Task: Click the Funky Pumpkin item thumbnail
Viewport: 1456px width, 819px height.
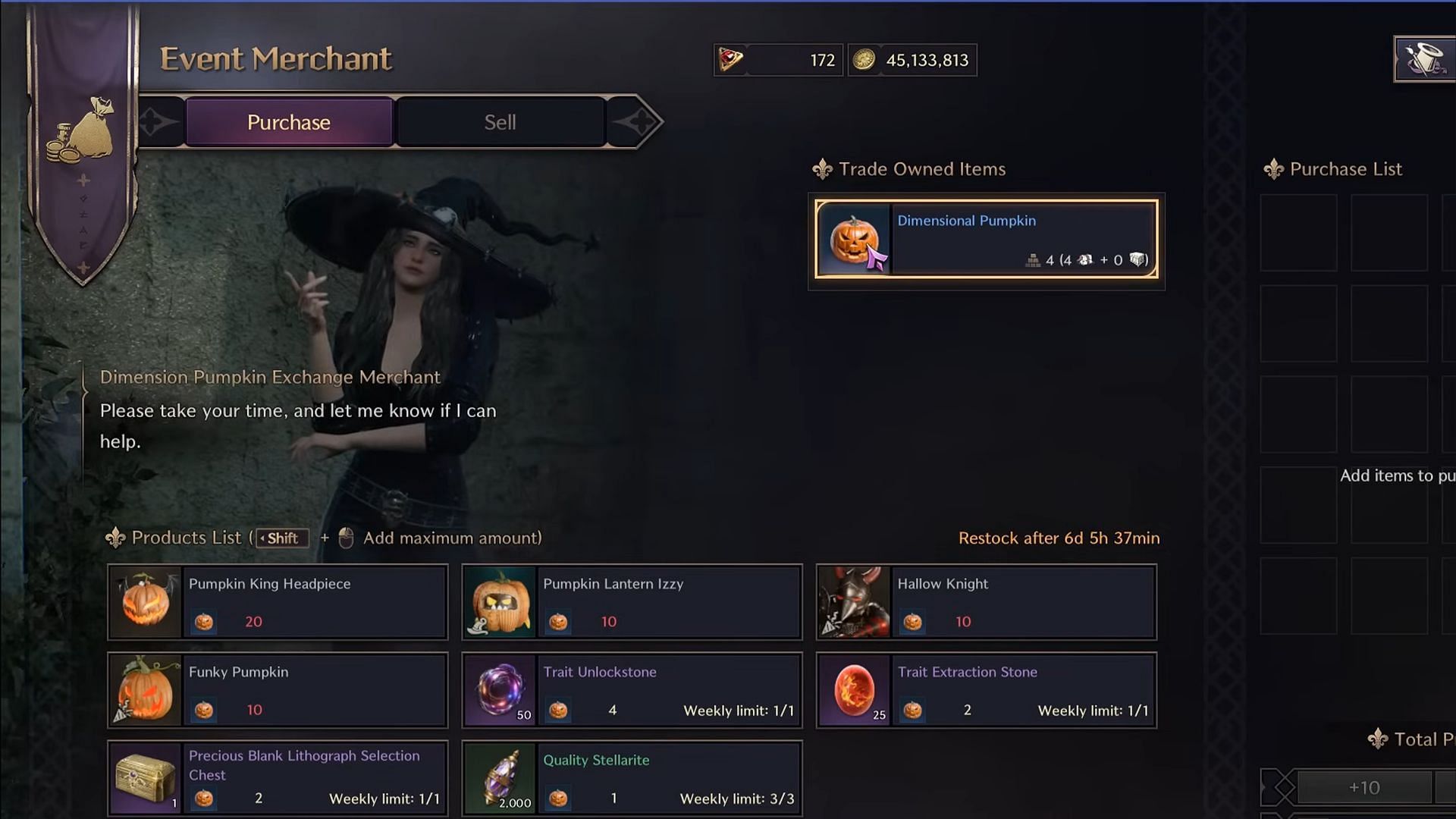Action: pyautogui.click(x=146, y=690)
